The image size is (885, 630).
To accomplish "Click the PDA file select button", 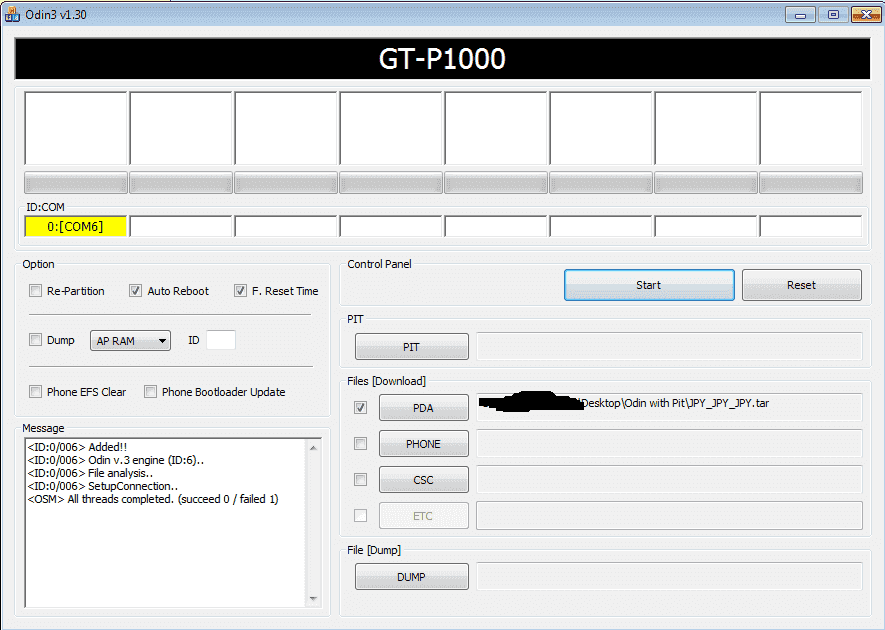I will [423, 408].
